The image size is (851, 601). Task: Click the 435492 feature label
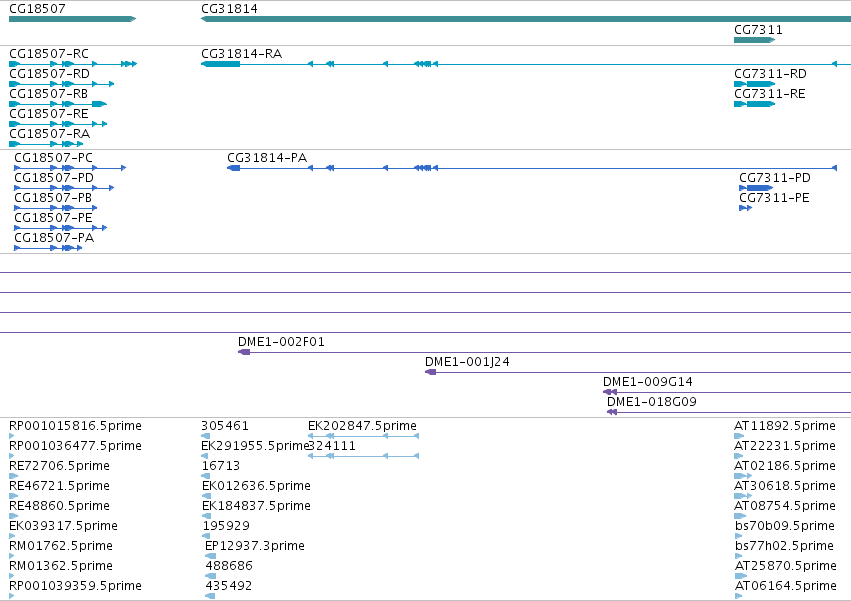tap(228, 586)
